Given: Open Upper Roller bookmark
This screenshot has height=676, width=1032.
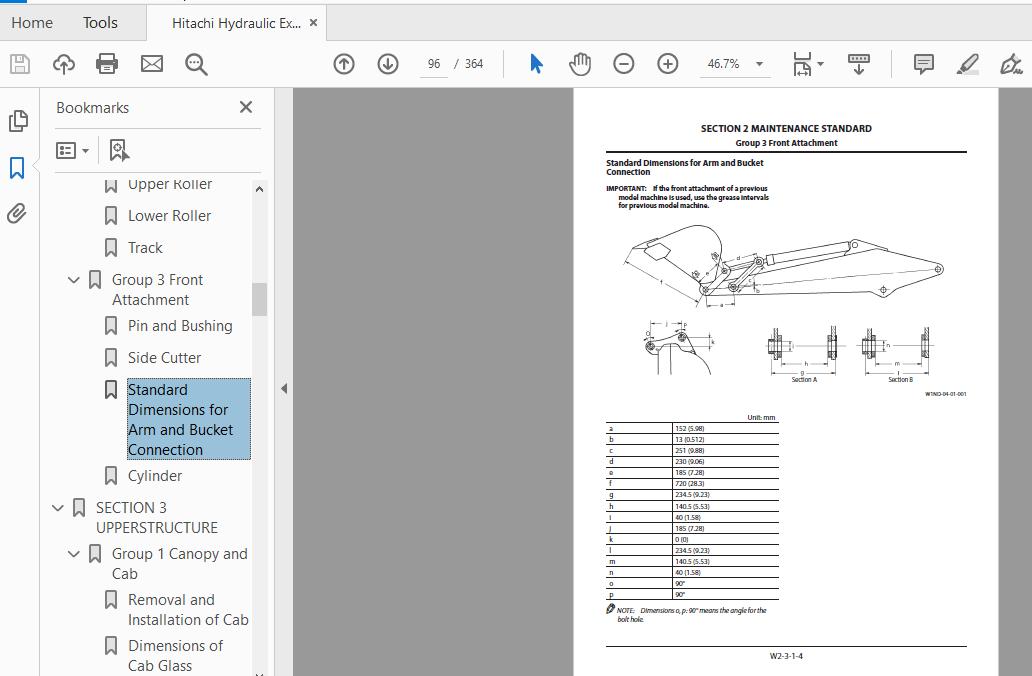Looking at the screenshot, I should point(170,184).
